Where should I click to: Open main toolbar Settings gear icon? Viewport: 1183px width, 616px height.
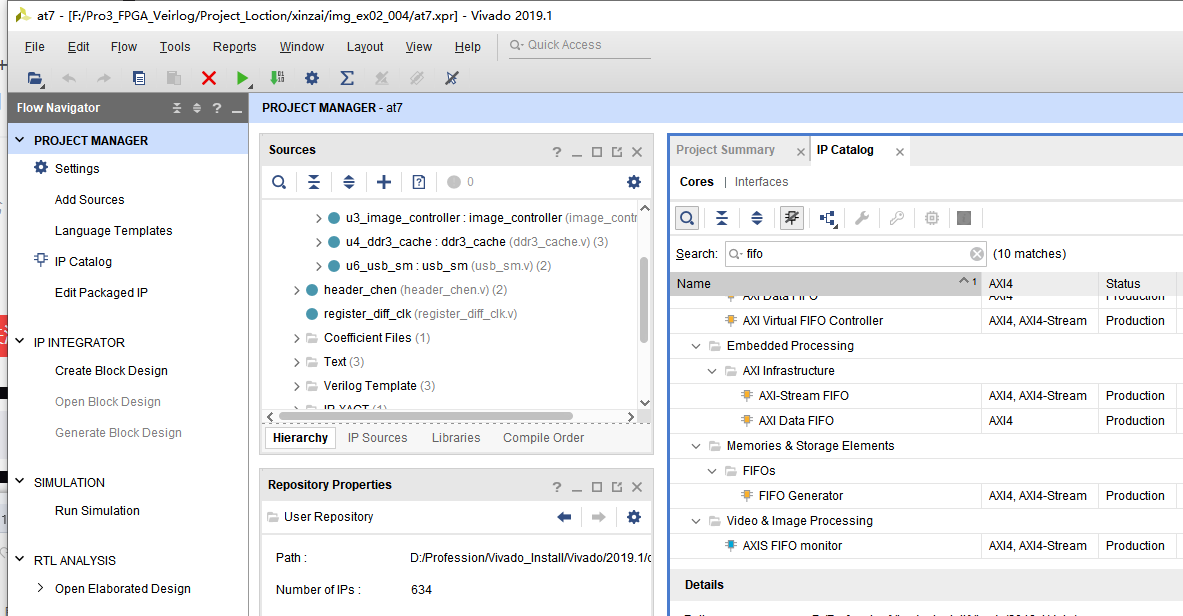(312, 78)
